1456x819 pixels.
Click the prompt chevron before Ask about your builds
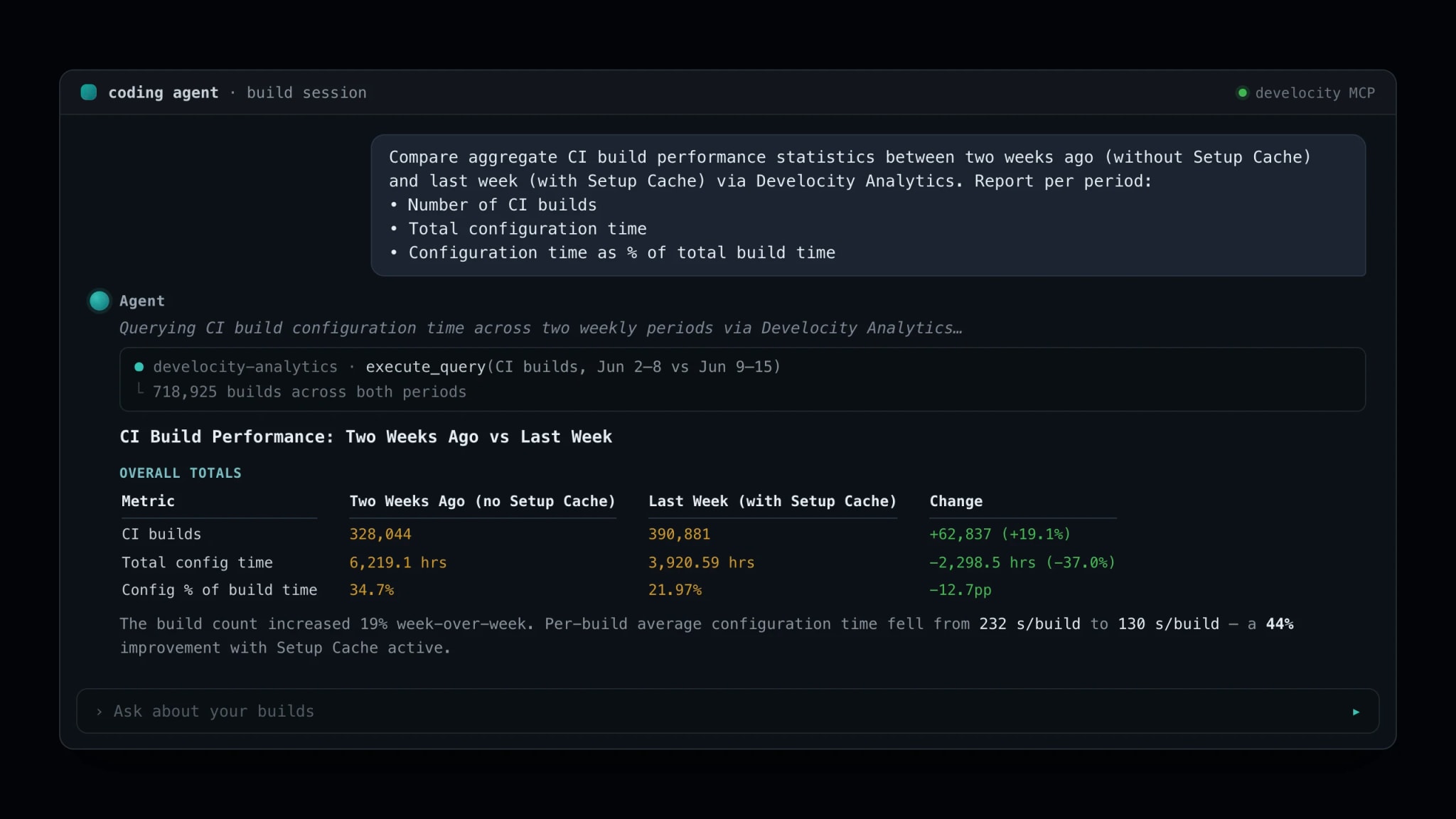coord(99,712)
